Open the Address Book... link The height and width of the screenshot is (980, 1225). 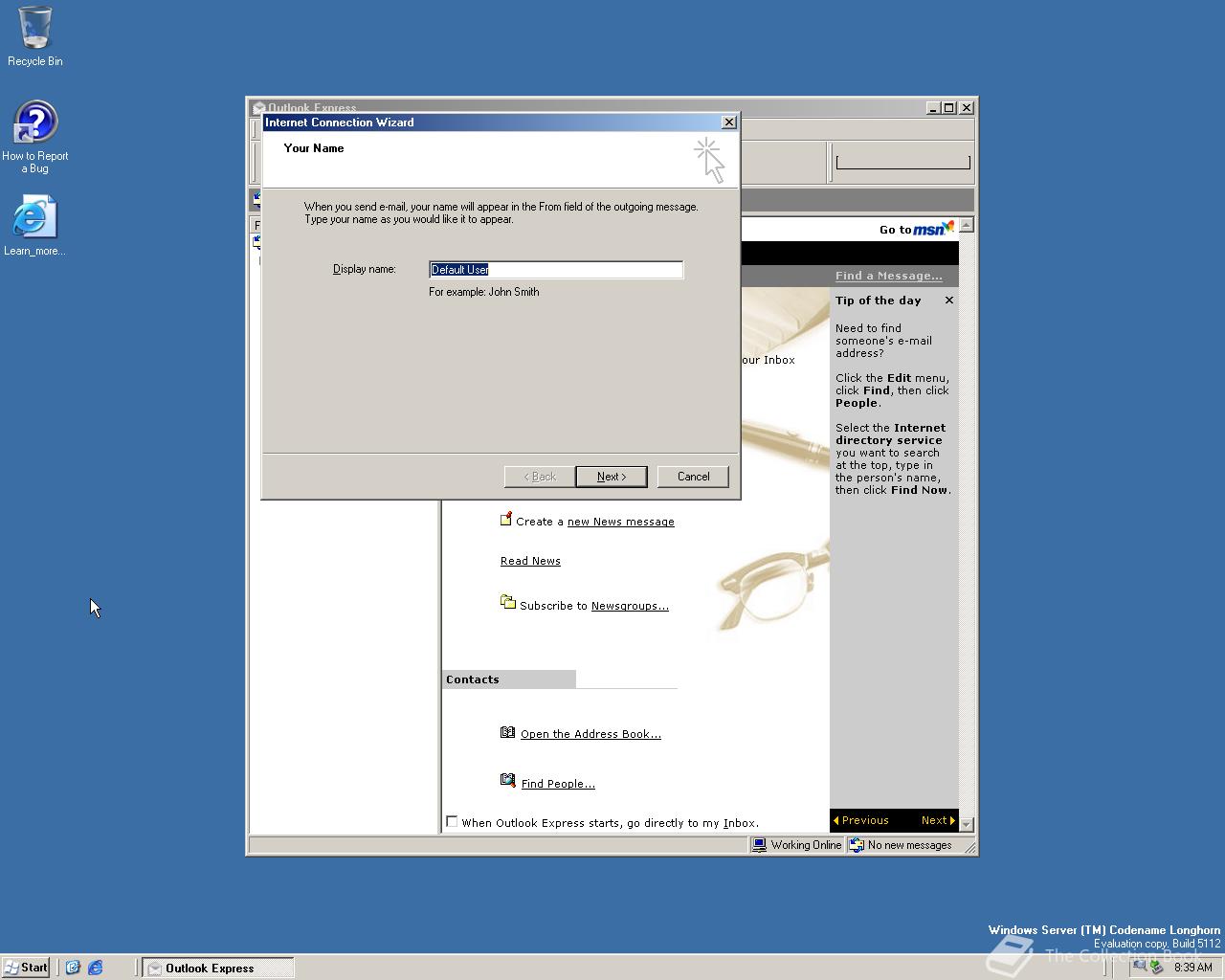(590, 734)
